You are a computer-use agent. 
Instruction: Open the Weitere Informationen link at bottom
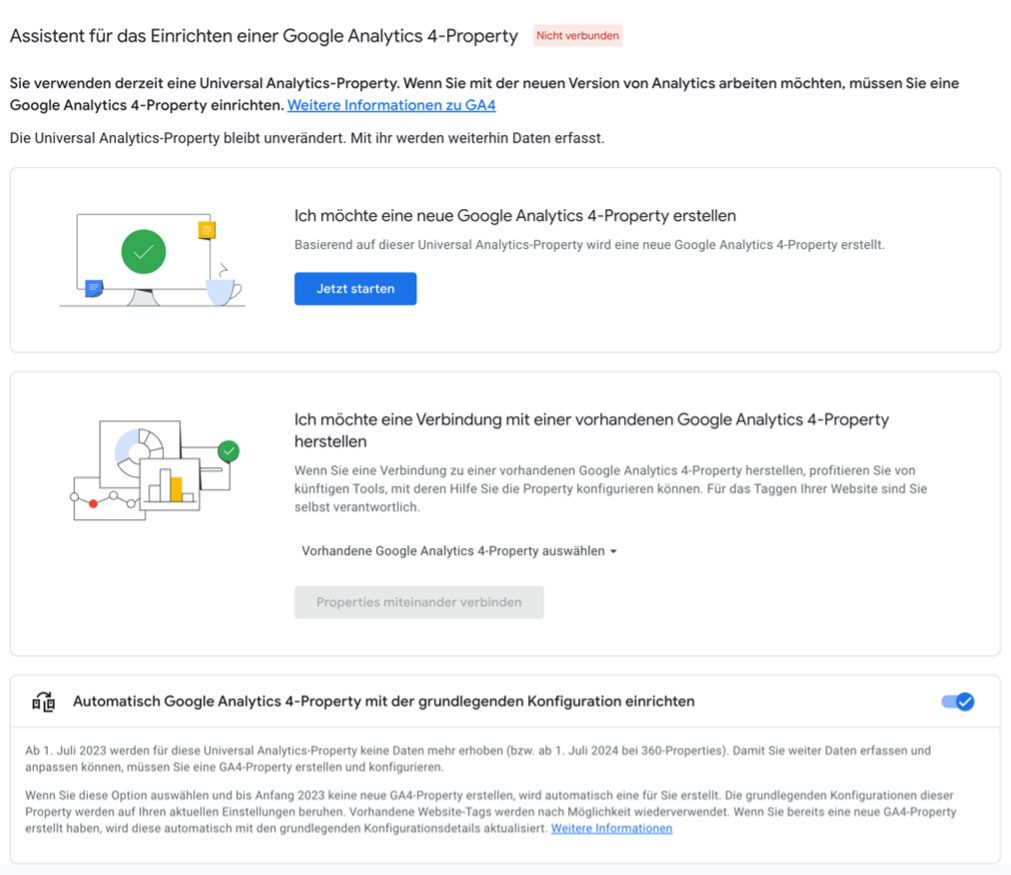coord(611,829)
